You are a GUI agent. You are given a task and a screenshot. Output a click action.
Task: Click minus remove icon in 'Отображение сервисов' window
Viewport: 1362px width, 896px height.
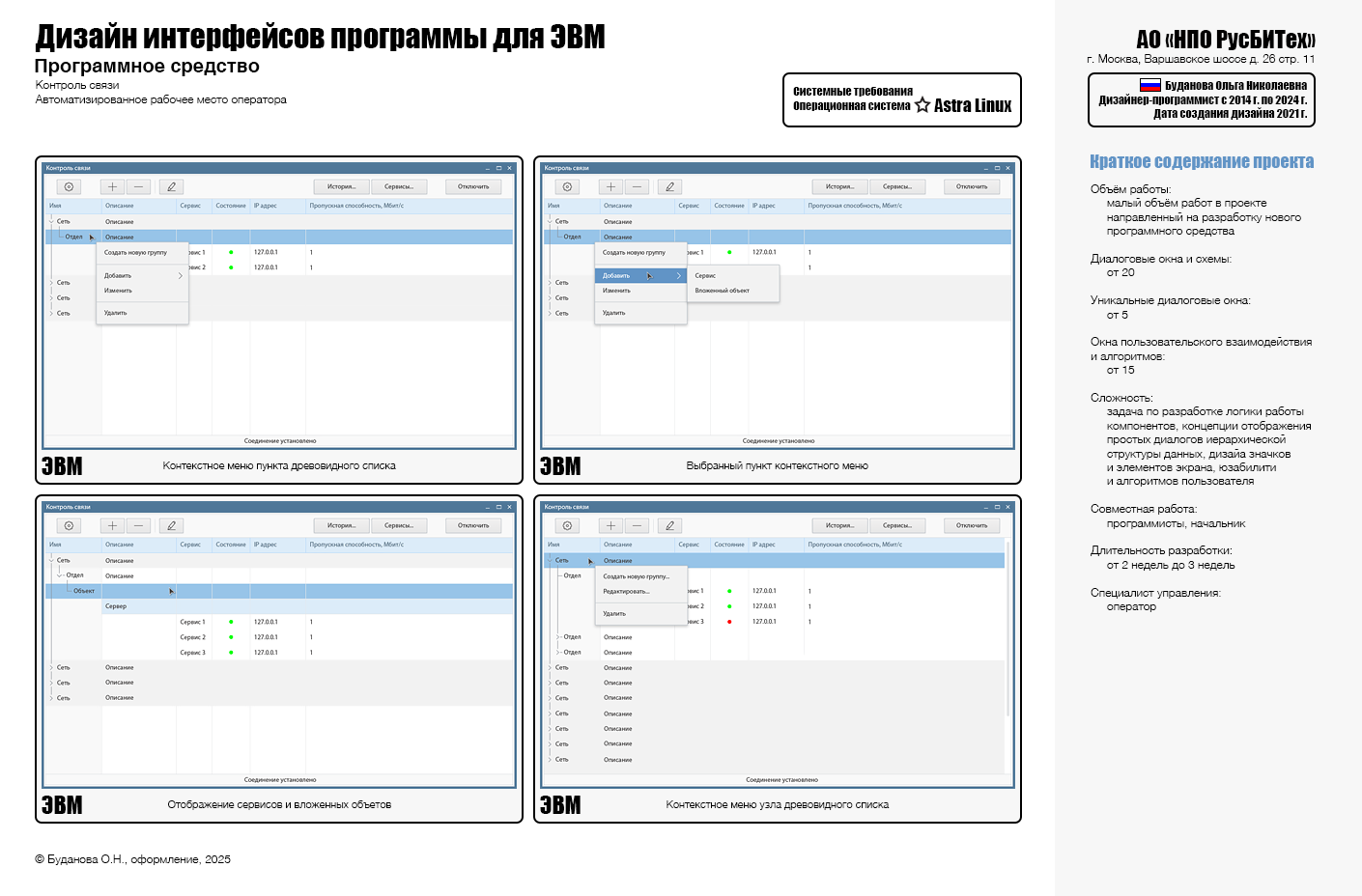click(139, 526)
